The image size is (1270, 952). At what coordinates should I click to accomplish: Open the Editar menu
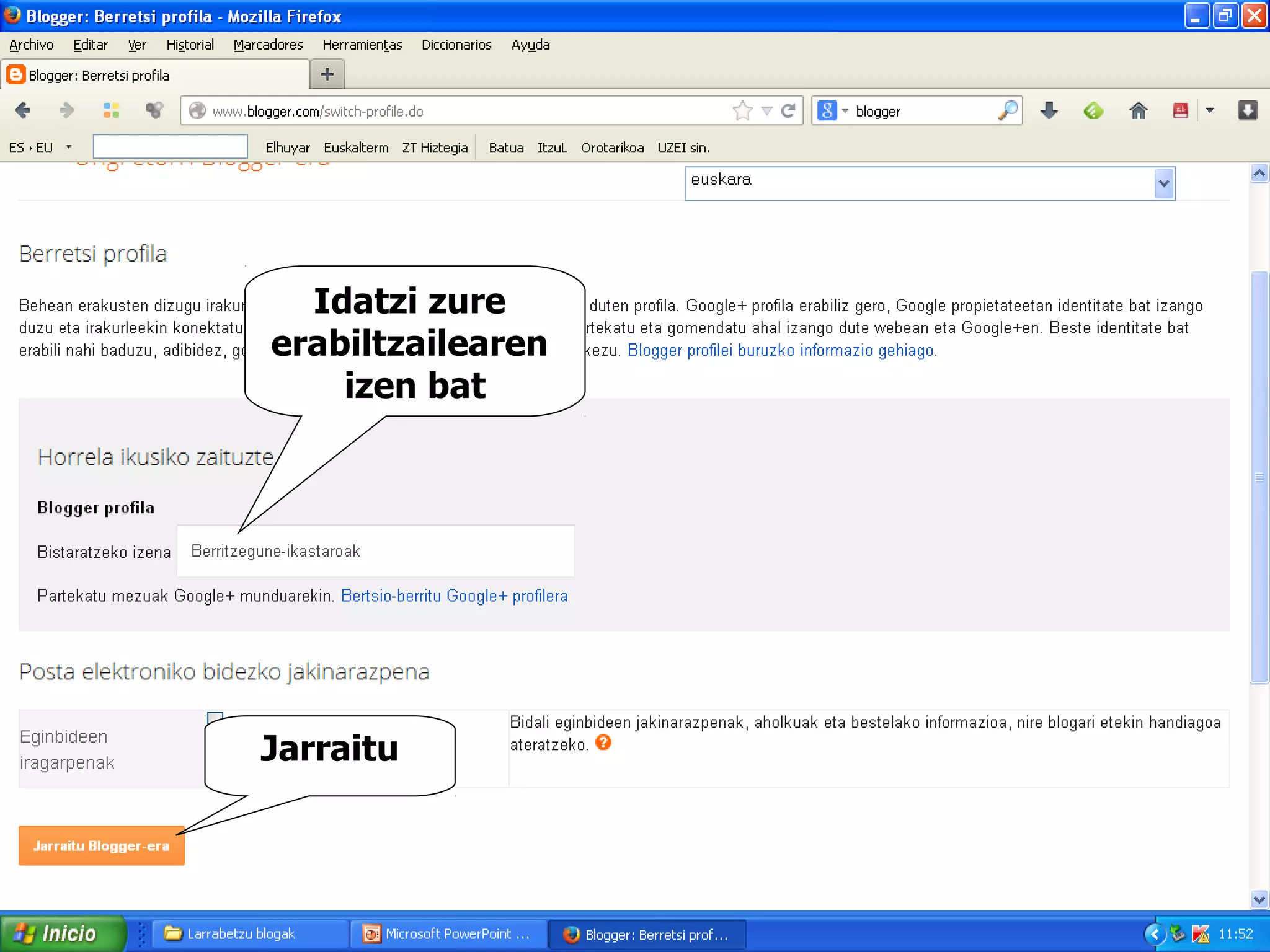(91, 45)
